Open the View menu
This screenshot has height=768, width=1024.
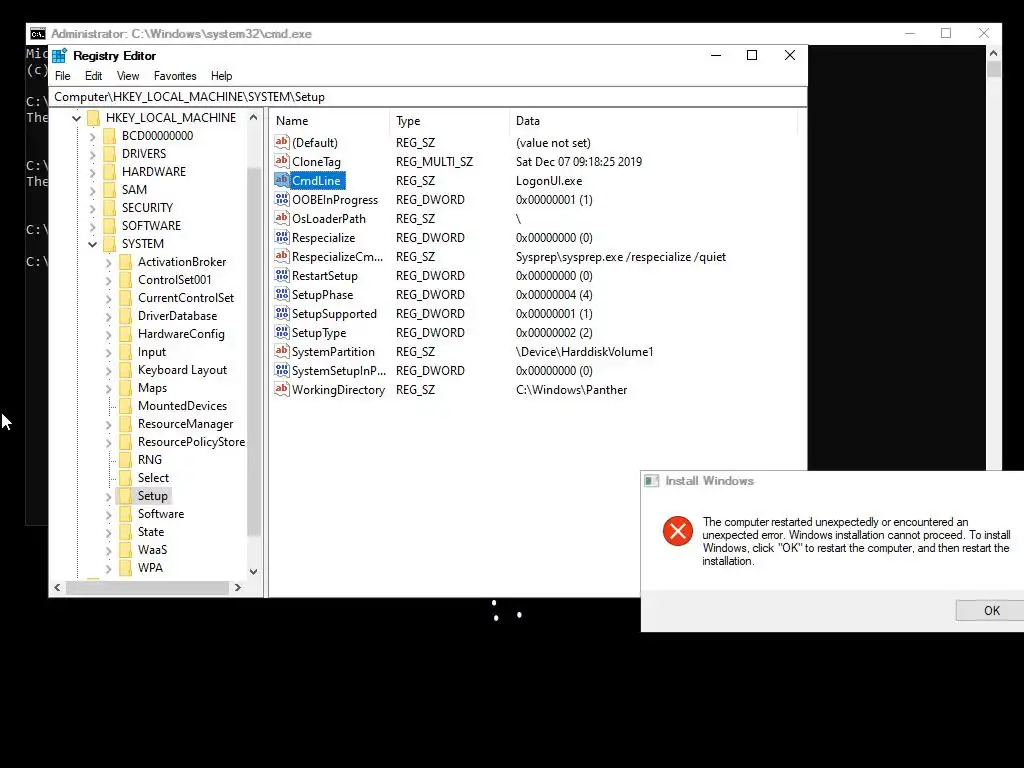point(128,76)
